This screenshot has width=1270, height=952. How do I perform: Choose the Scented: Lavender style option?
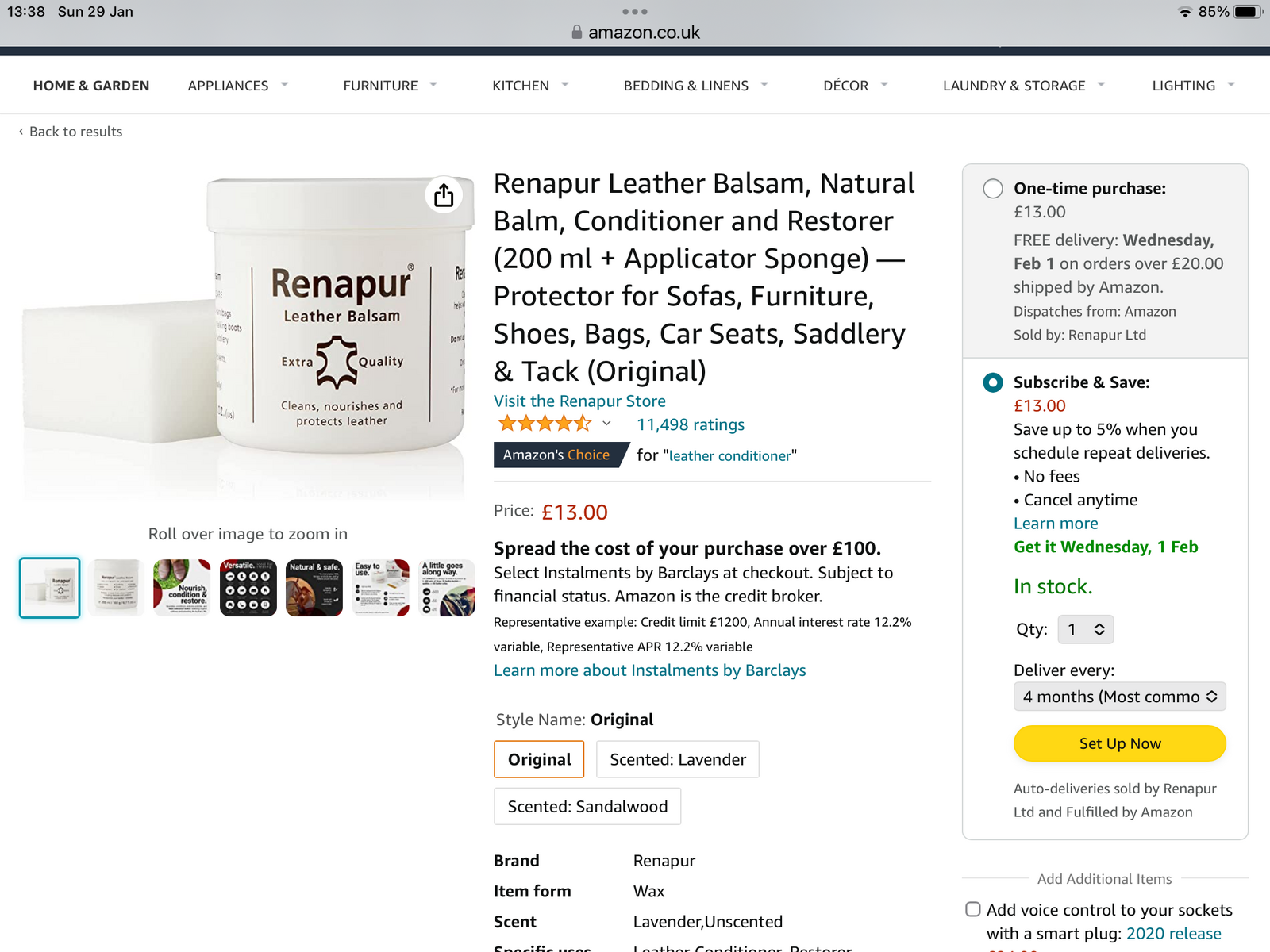(x=677, y=759)
